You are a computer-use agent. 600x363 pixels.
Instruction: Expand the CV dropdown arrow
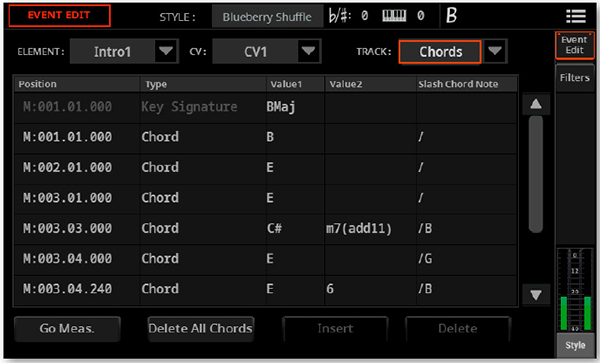[308, 51]
